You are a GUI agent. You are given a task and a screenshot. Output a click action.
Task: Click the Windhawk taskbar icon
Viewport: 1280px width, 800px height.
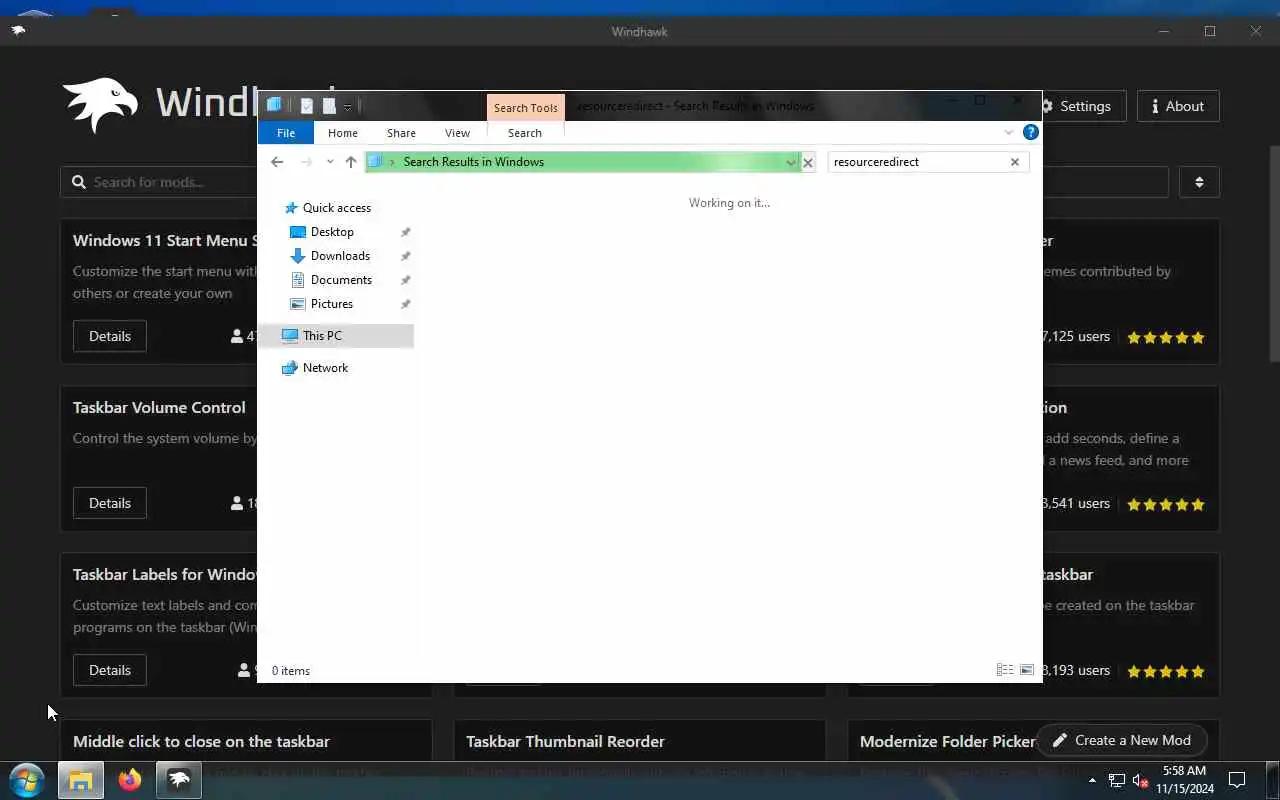pyautogui.click(x=179, y=780)
